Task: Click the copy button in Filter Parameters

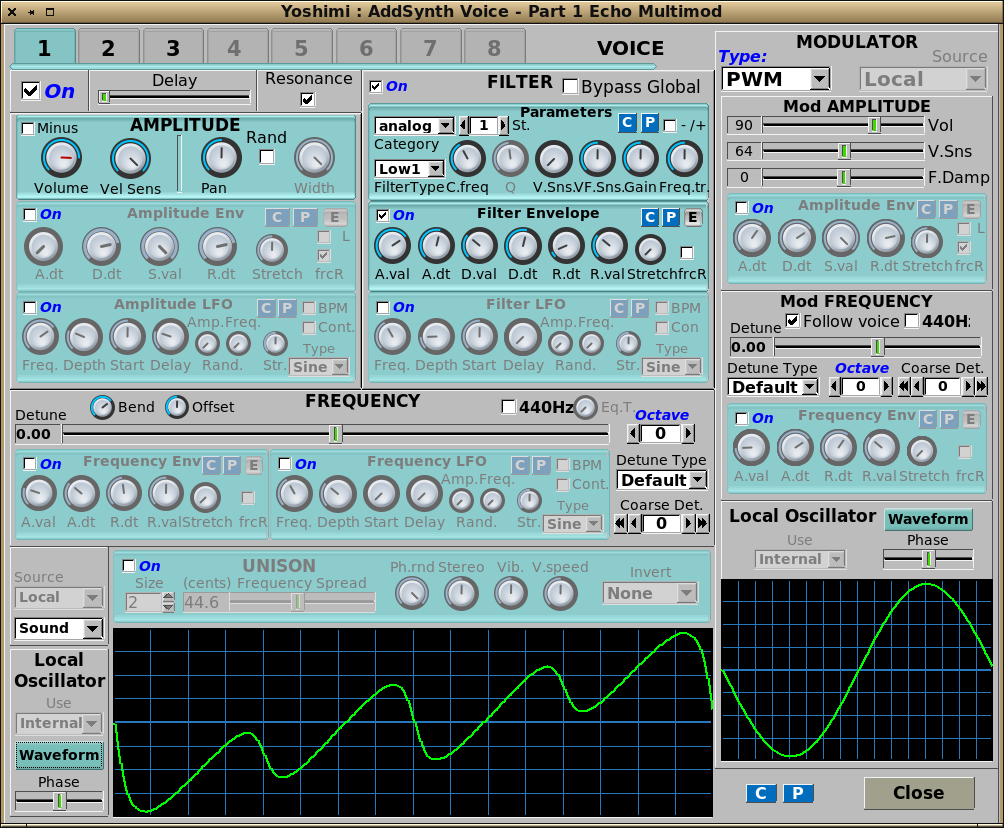Action: click(627, 123)
